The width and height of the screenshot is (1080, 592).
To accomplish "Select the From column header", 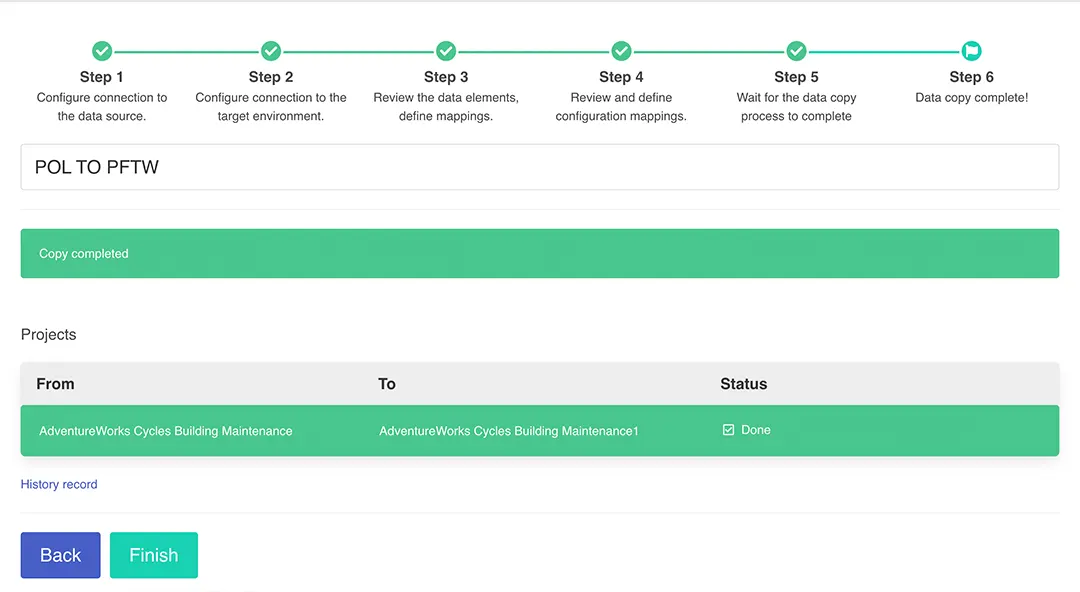I will tap(55, 384).
